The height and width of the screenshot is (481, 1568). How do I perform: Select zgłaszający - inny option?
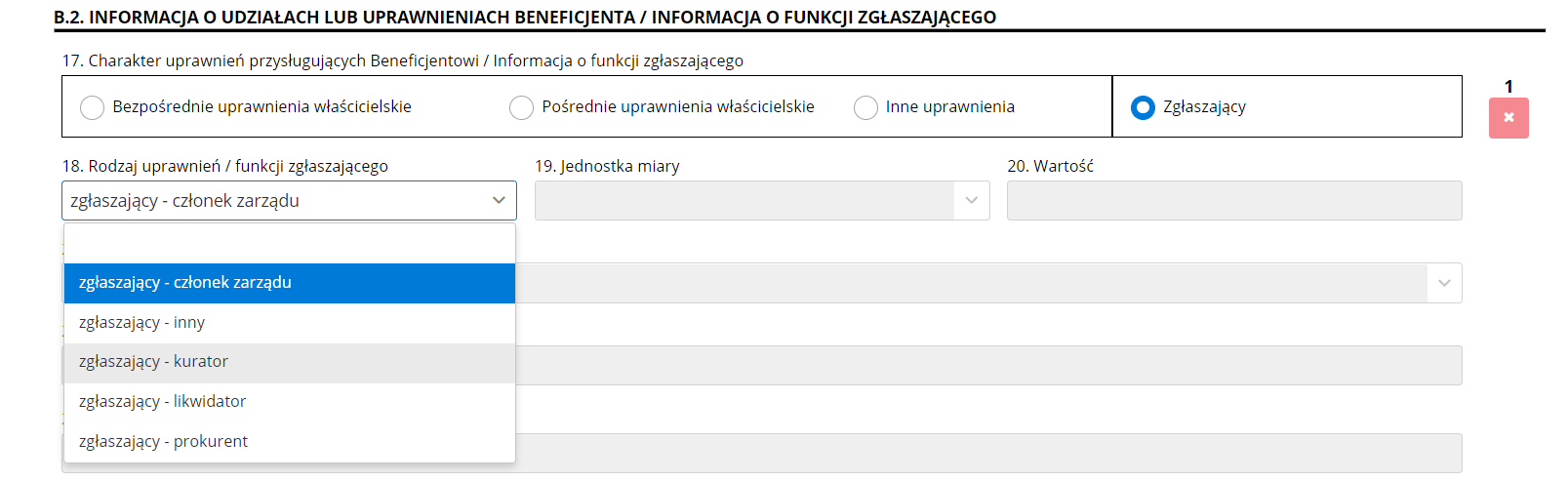pyautogui.click(x=289, y=323)
